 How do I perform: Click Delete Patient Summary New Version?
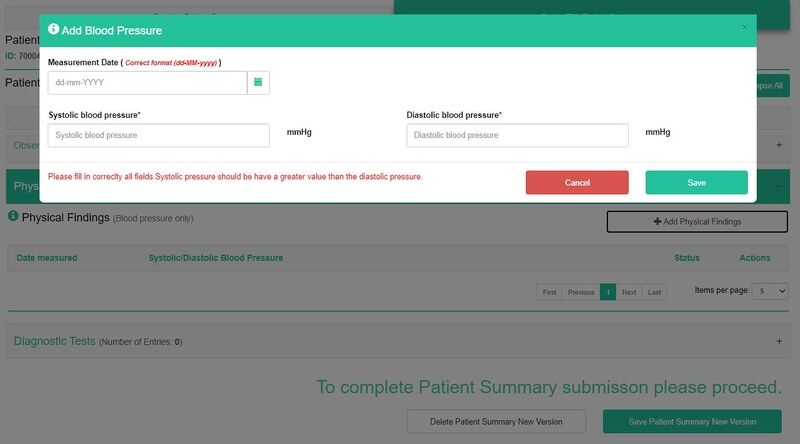(x=496, y=421)
